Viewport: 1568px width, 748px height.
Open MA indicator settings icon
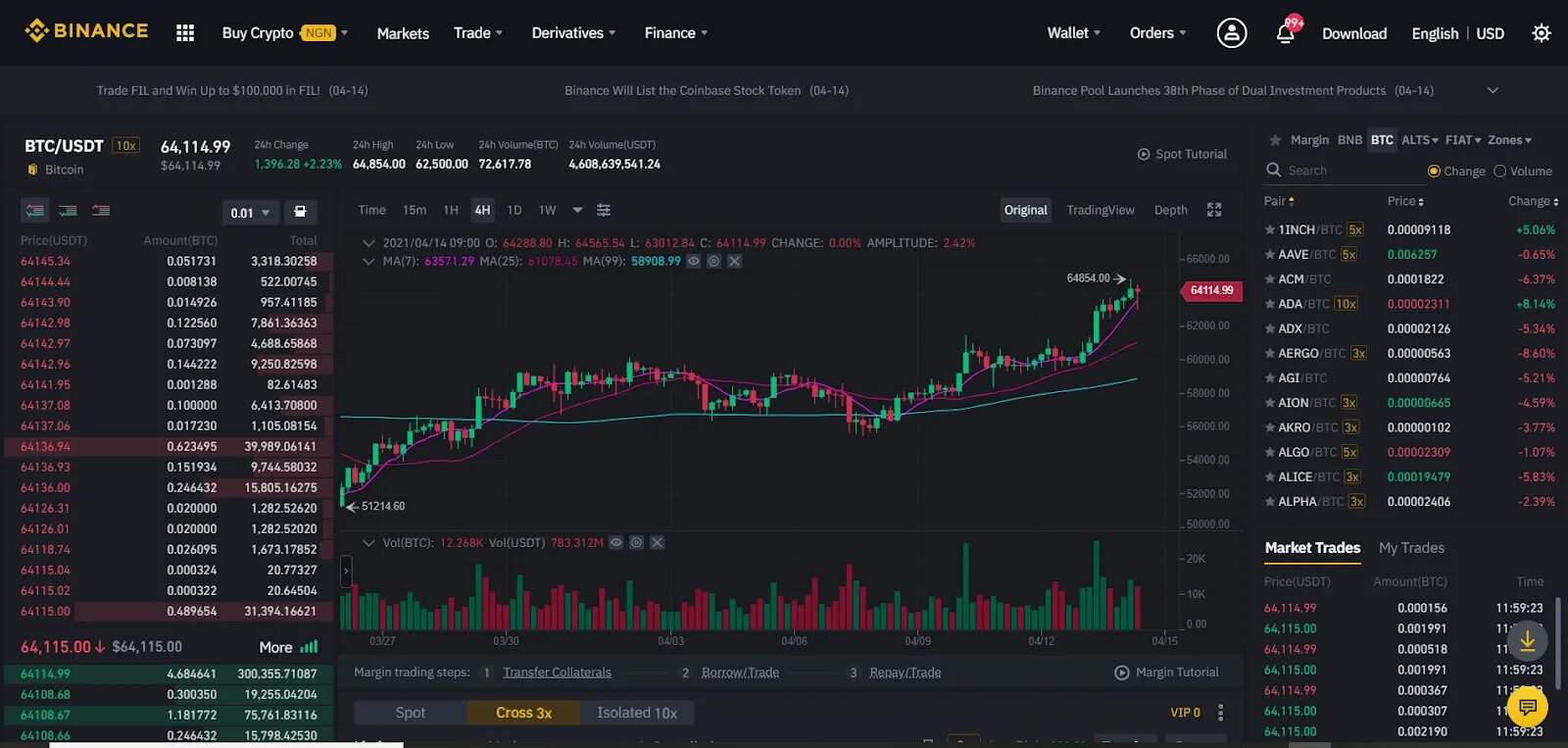(x=714, y=261)
